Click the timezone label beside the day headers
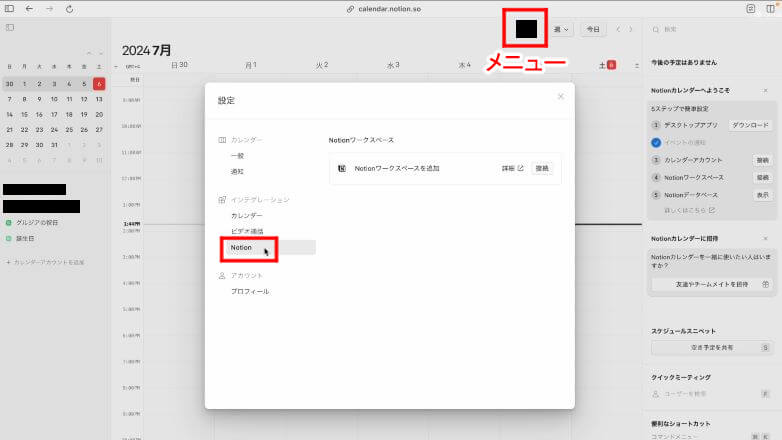 (133, 66)
